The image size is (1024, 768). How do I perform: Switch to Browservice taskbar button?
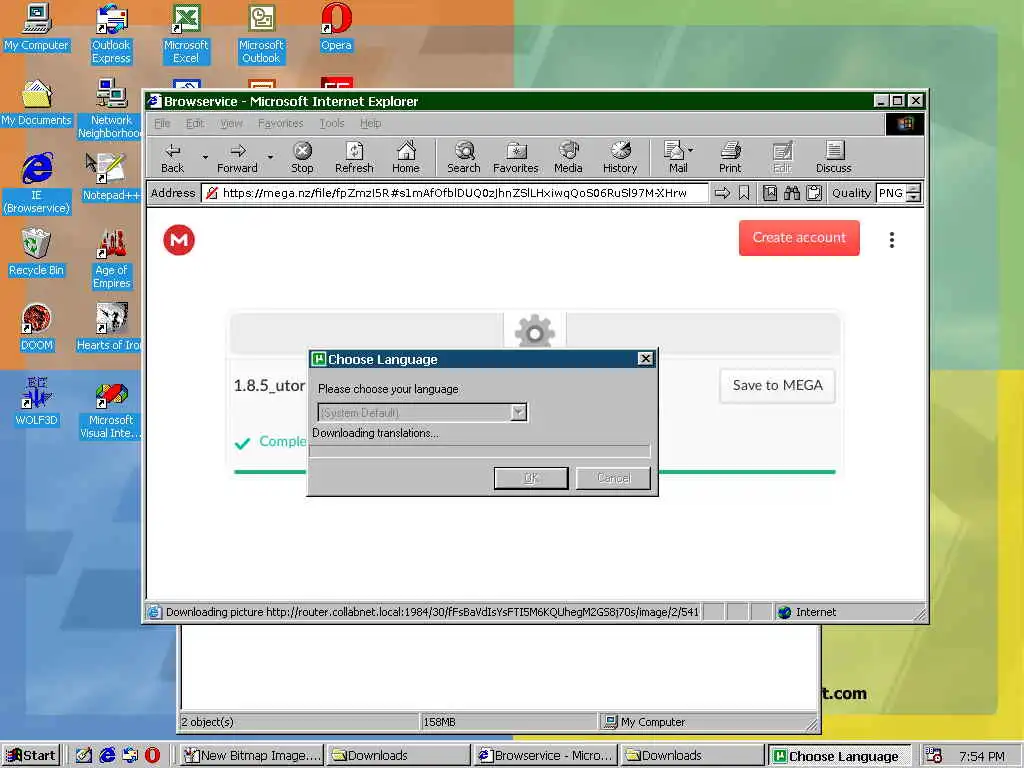tap(545, 756)
